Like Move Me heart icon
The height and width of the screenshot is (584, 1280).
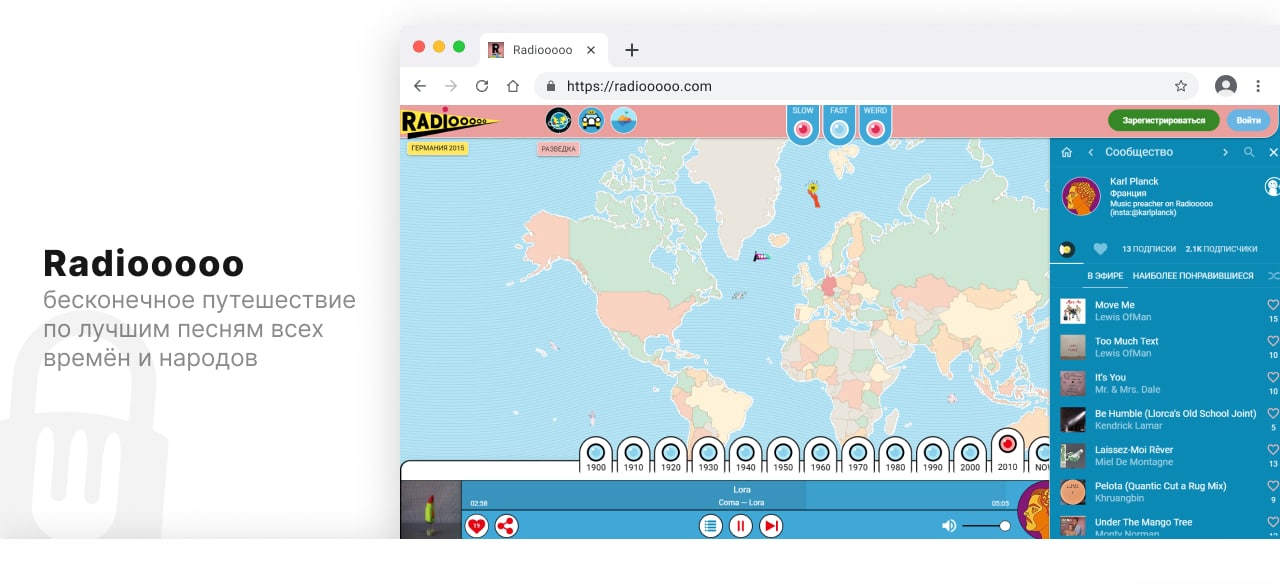point(1273,305)
